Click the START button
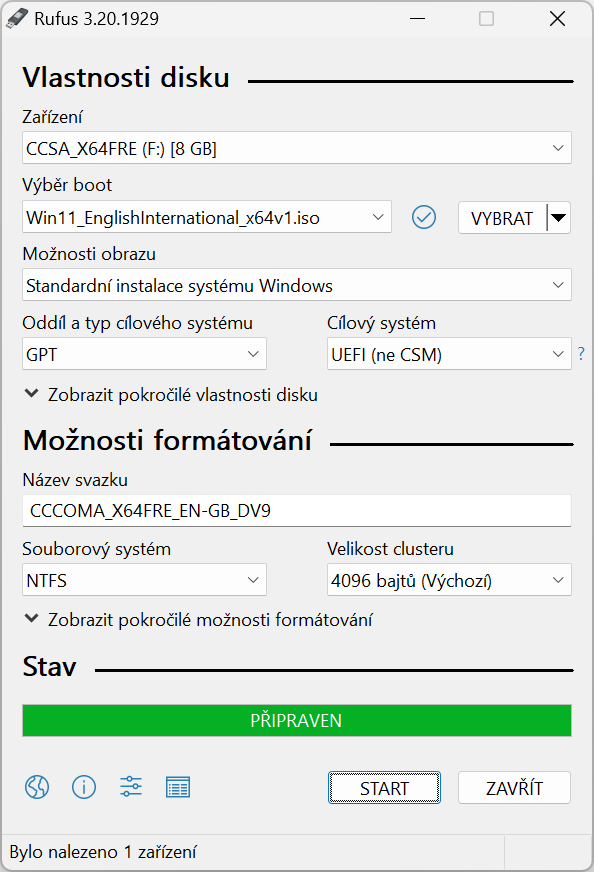This screenshot has height=872, width=594. coord(384,787)
